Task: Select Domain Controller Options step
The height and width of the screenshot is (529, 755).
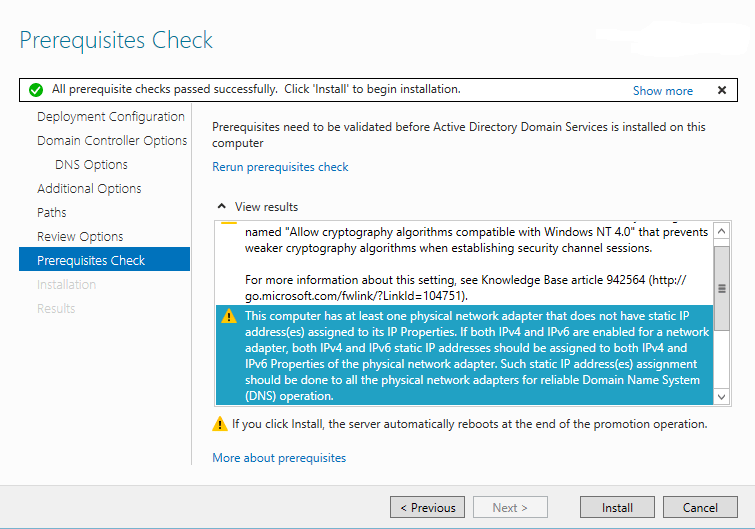Action: (112, 141)
